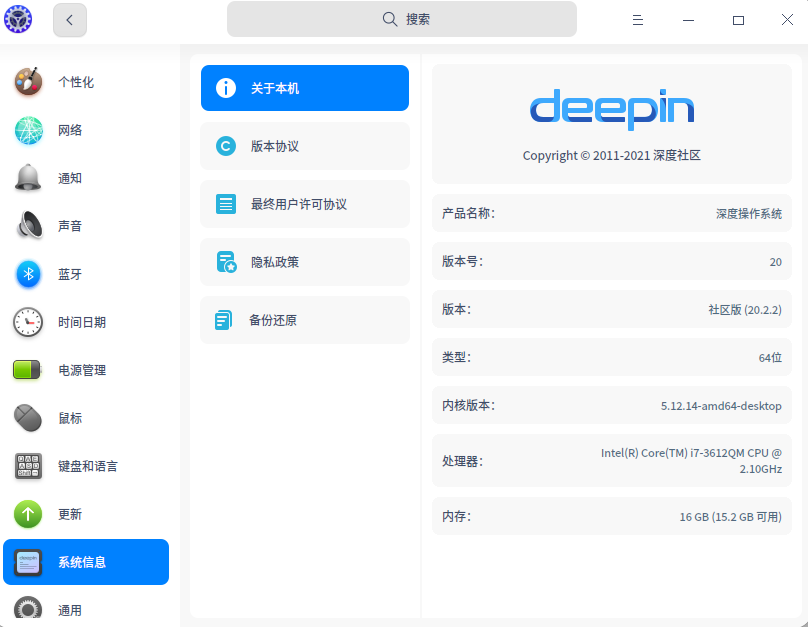Click the 类型 label
This screenshot has height=627, width=808.
456,357
